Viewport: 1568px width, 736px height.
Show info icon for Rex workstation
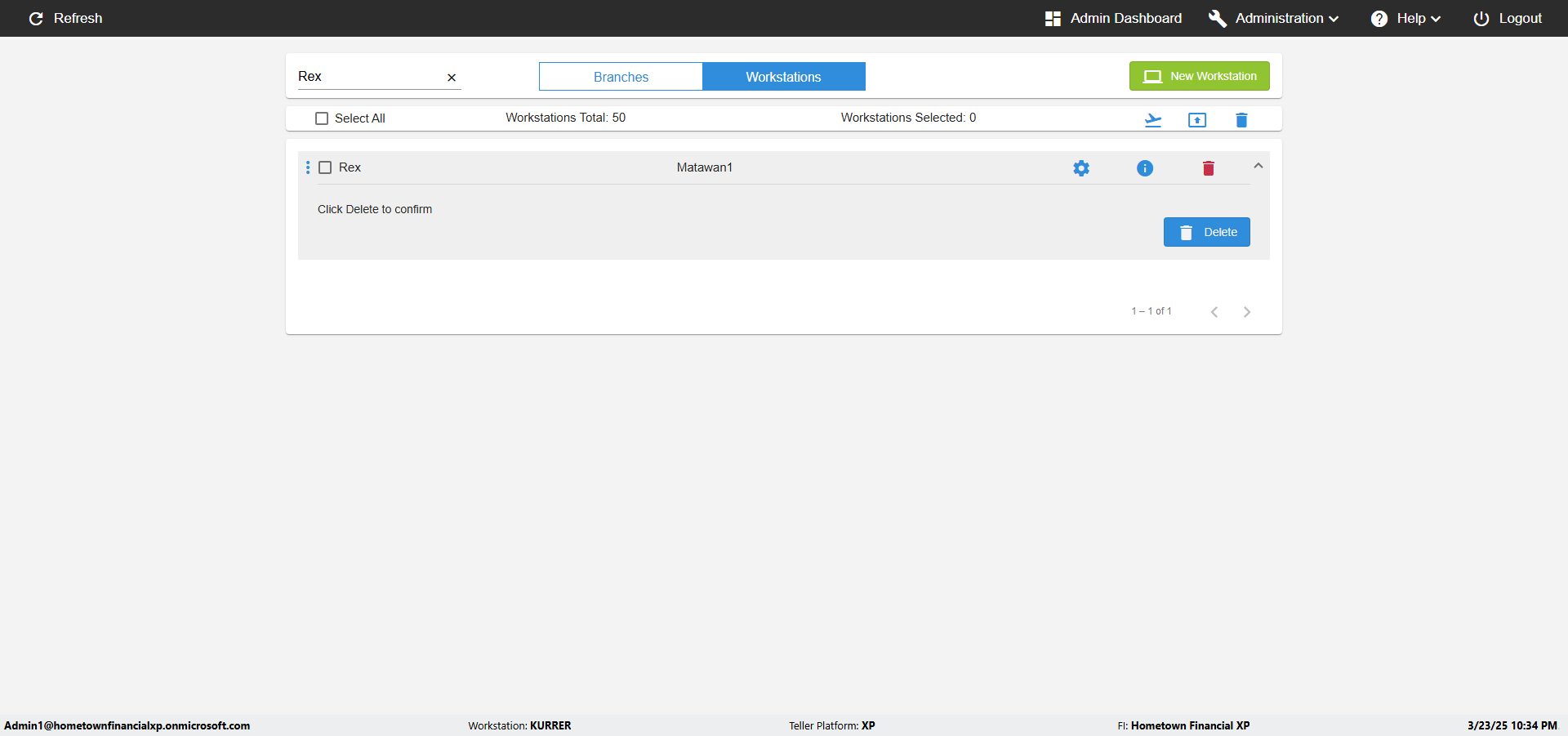click(1145, 168)
